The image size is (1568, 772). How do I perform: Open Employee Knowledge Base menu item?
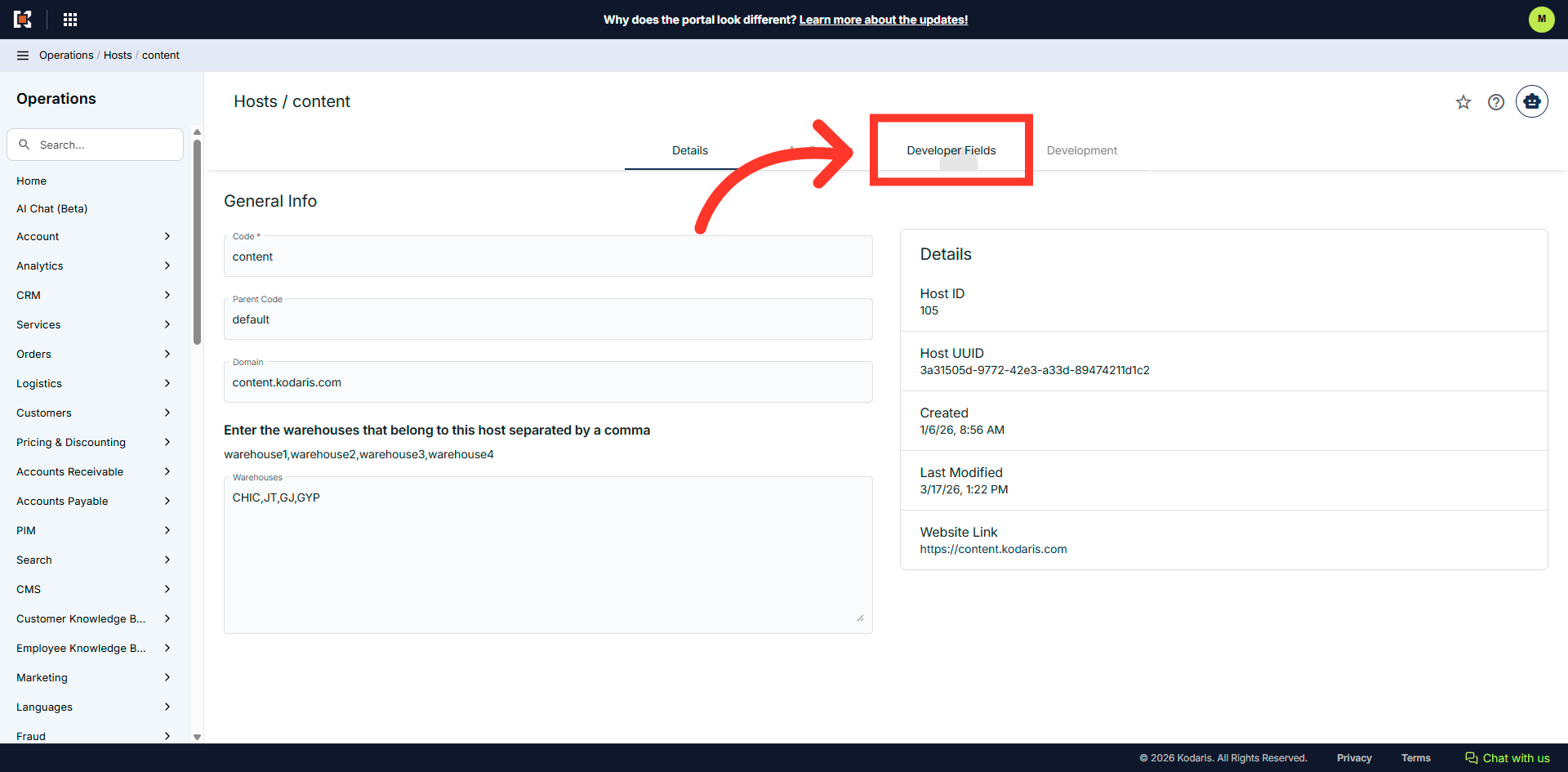click(x=81, y=648)
